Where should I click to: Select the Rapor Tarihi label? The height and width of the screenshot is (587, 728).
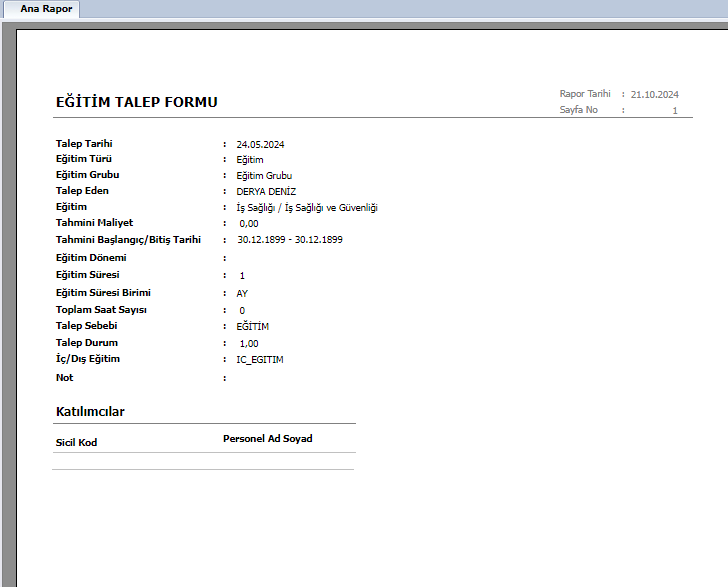pos(585,94)
